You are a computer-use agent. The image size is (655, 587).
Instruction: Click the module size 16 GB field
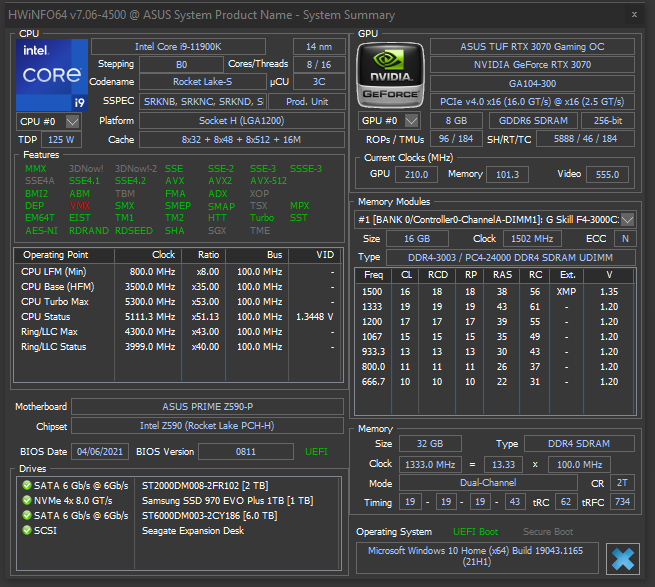pos(417,239)
